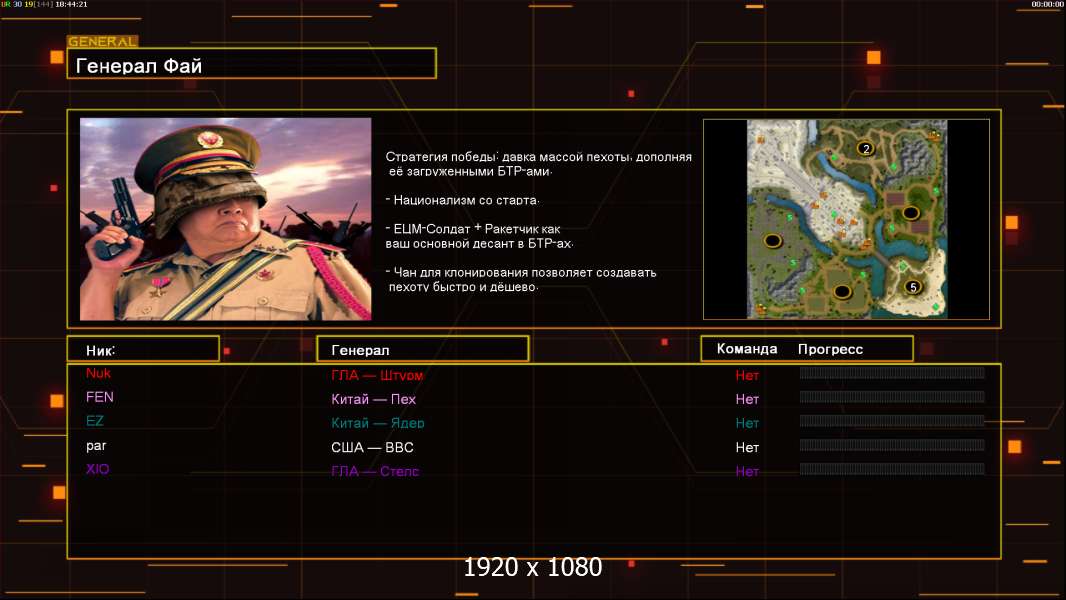Click the Генерал Фай title field
Image resolution: width=1066 pixels, height=600 pixels.
tap(251, 66)
